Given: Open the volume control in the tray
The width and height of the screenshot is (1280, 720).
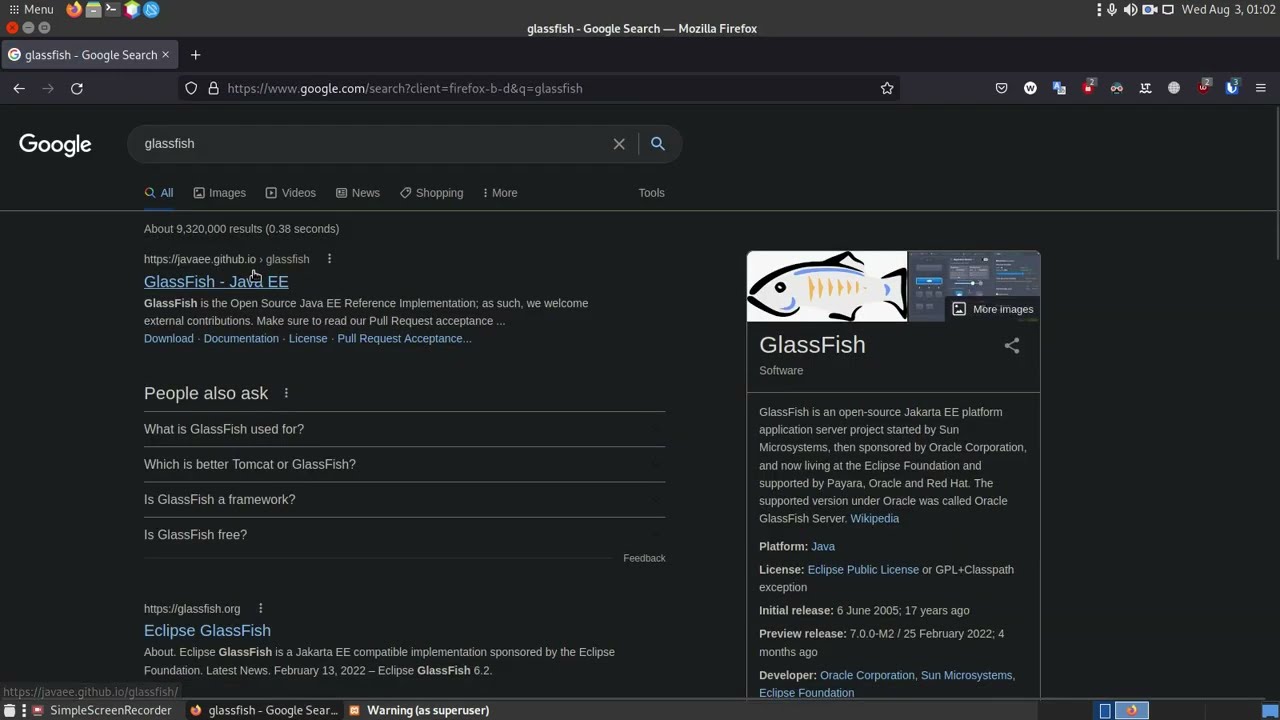Looking at the screenshot, I should click(1130, 9).
